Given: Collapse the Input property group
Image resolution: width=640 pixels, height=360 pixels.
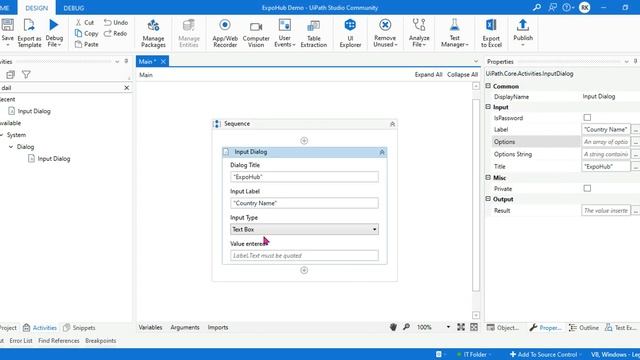Looking at the screenshot, I should point(488,107).
